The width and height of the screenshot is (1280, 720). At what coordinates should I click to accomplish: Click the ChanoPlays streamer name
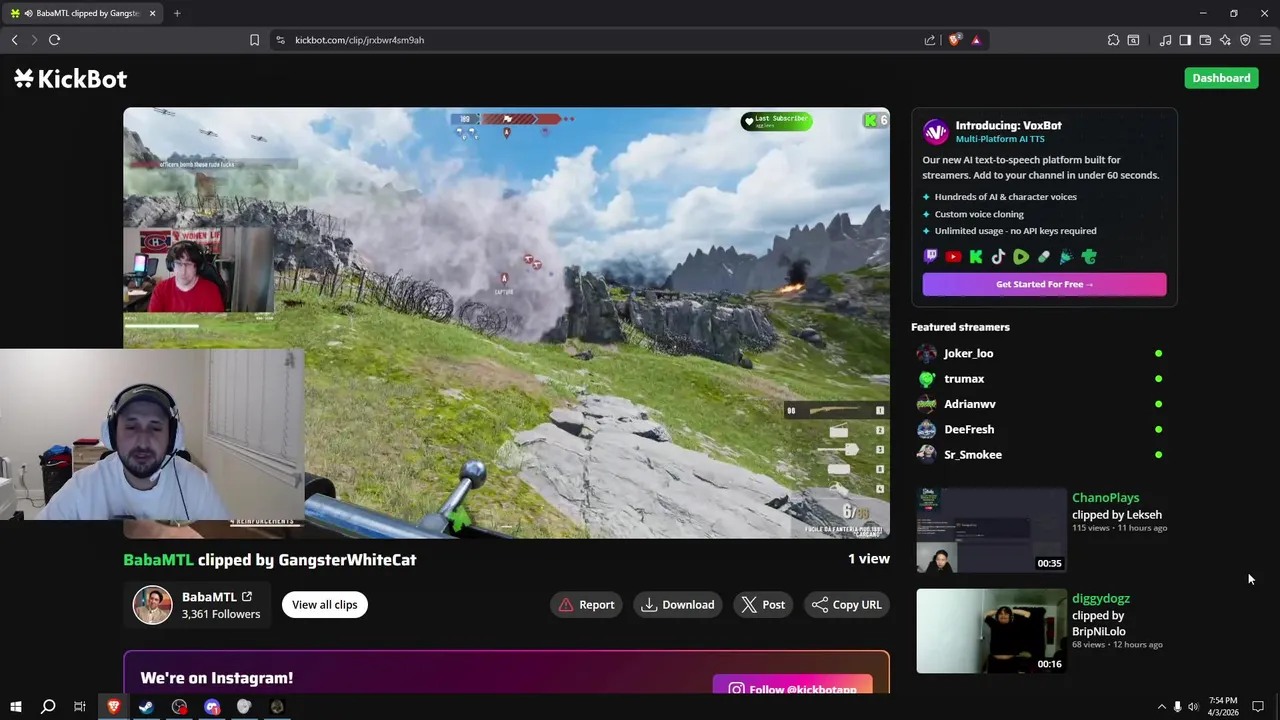(x=1105, y=498)
